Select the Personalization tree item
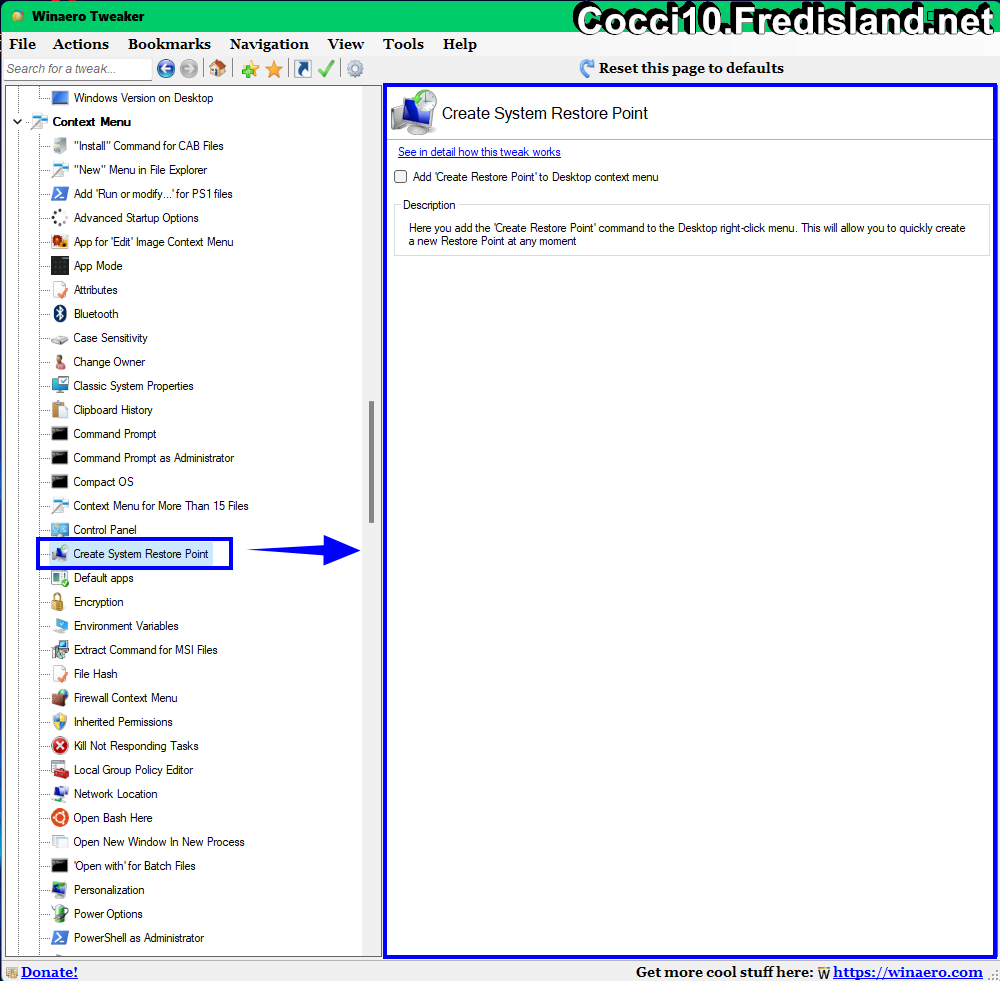Image resolution: width=1000 pixels, height=981 pixels. [109, 889]
